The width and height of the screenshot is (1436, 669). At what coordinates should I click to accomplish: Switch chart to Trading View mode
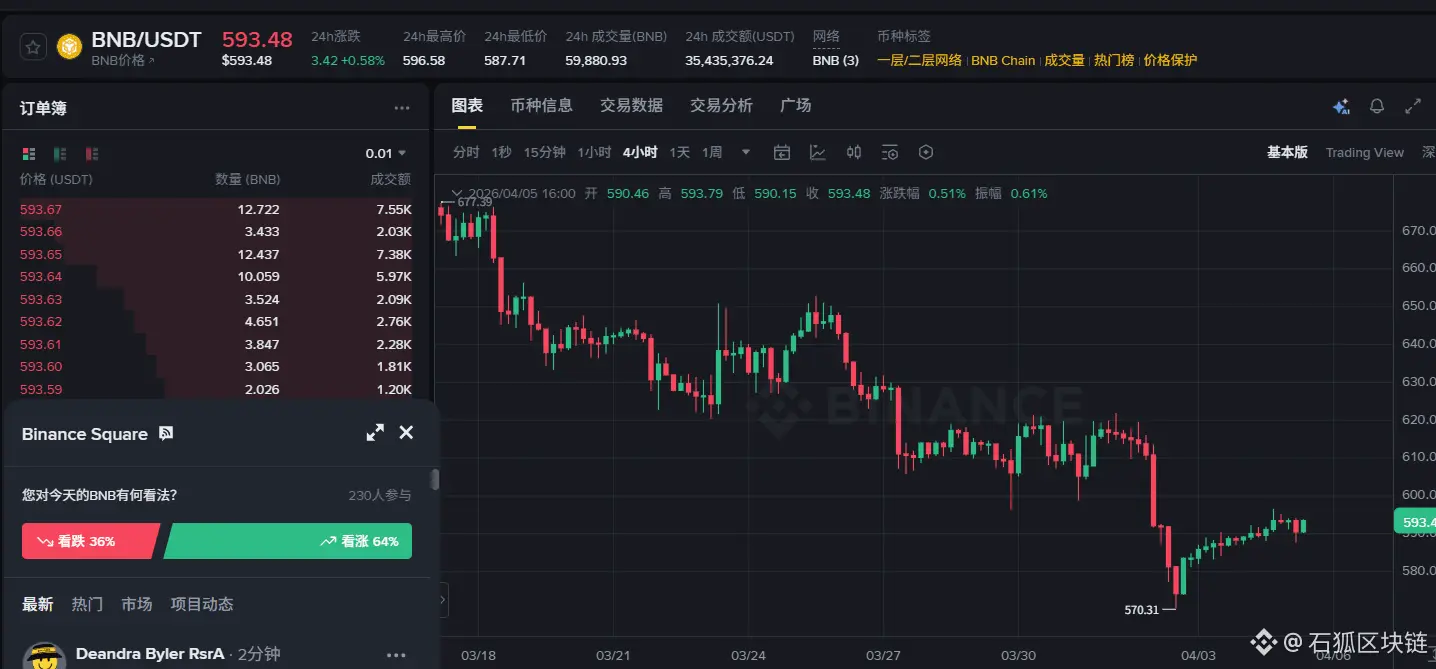tap(1365, 152)
